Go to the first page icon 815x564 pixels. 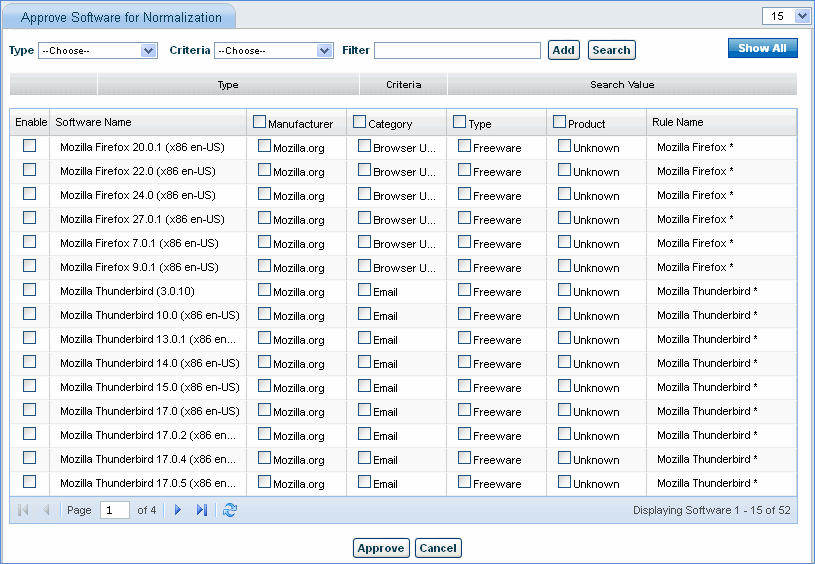click(23, 510)
